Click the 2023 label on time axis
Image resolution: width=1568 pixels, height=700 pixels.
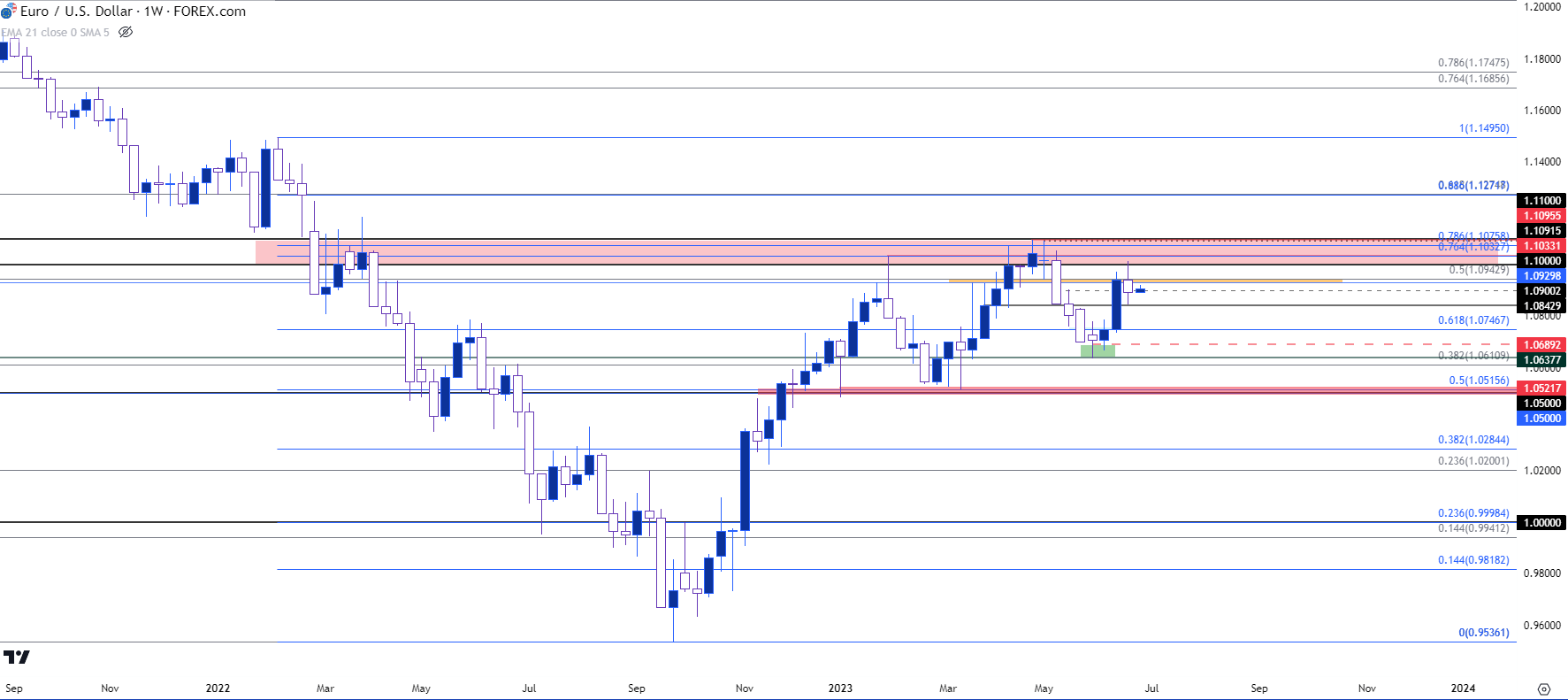pos(839,688)
